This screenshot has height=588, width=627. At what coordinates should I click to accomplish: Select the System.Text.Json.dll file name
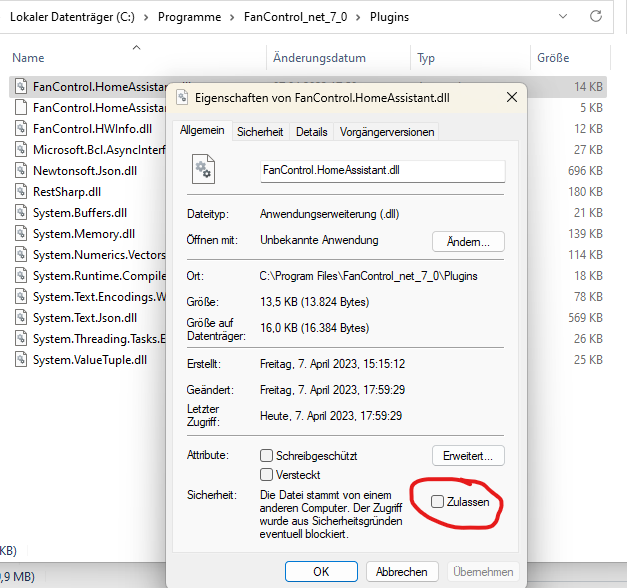coord(85,318)
